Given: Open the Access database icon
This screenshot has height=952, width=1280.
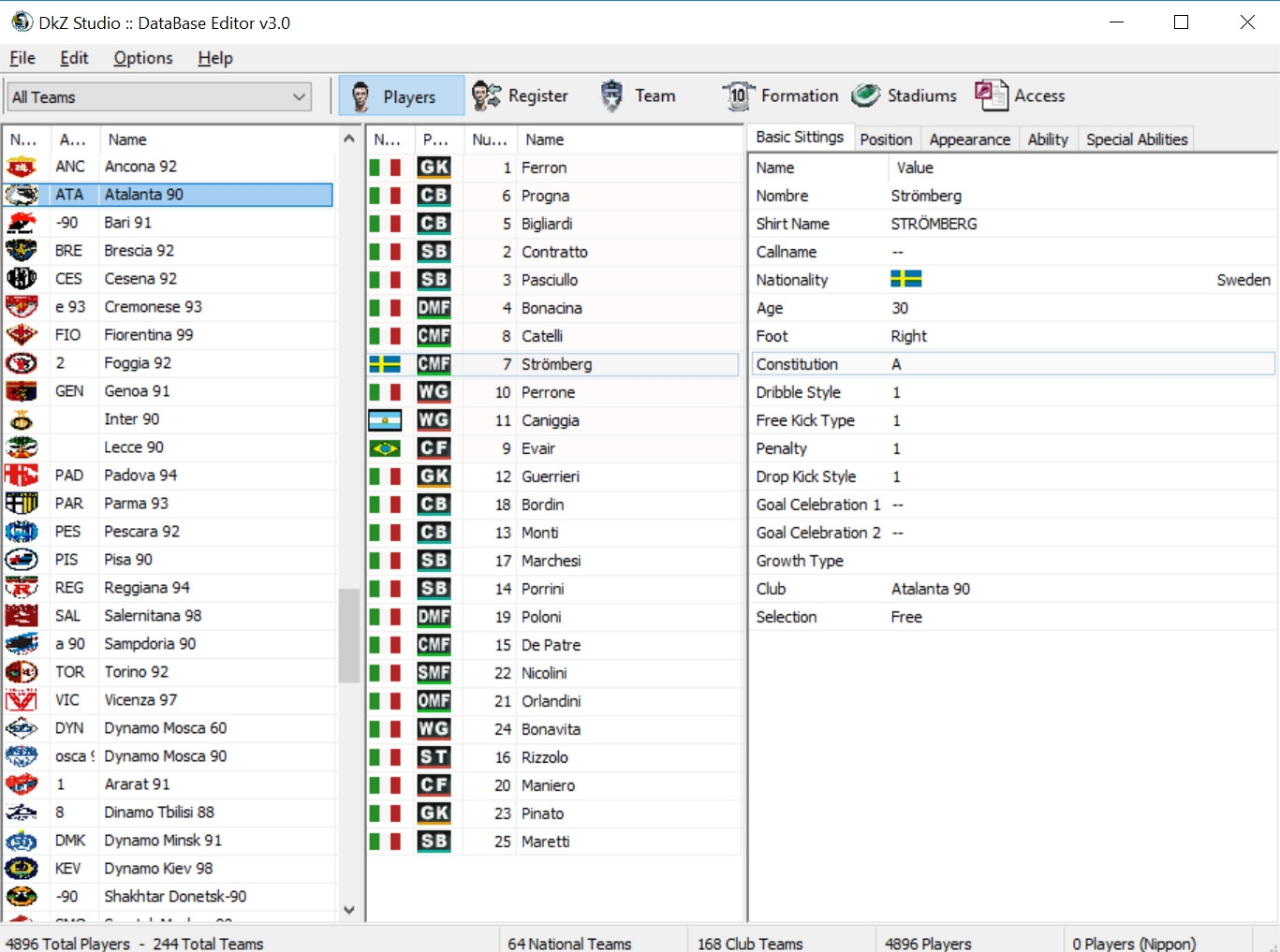Looking at the screenshot, I should click(x=992, y=95).
